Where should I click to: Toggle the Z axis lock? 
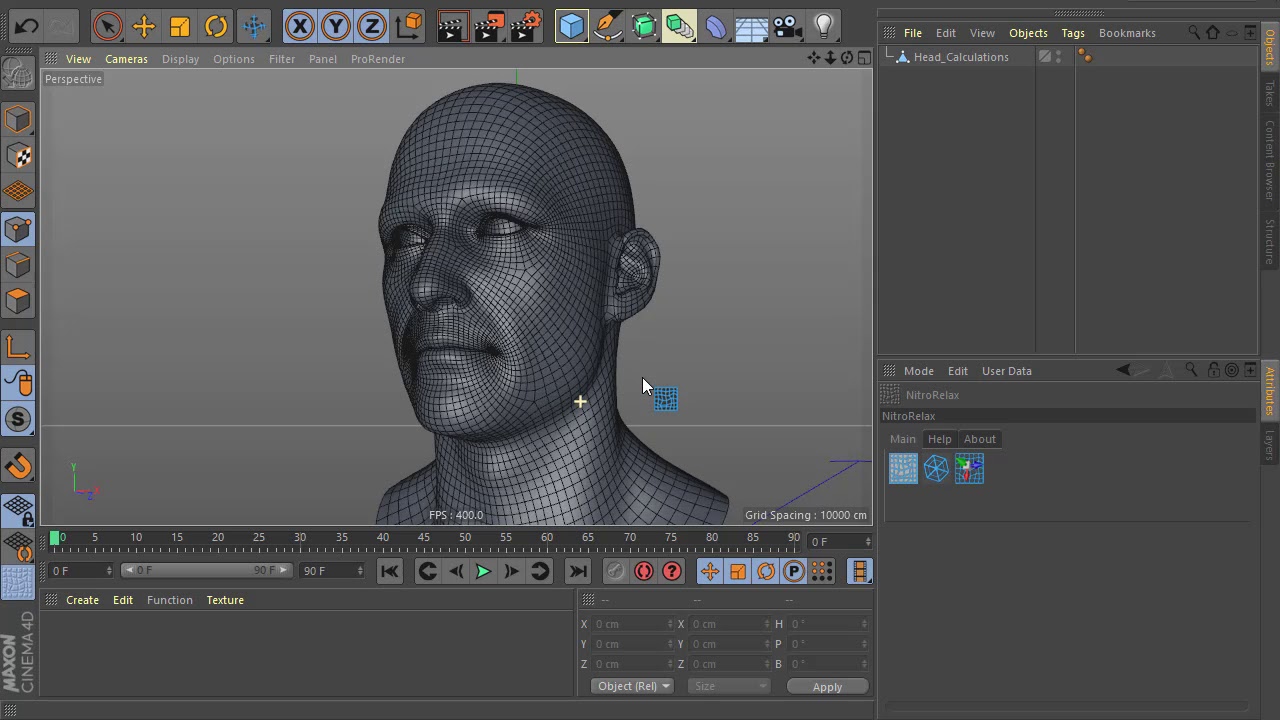click(x=371, y=26)
